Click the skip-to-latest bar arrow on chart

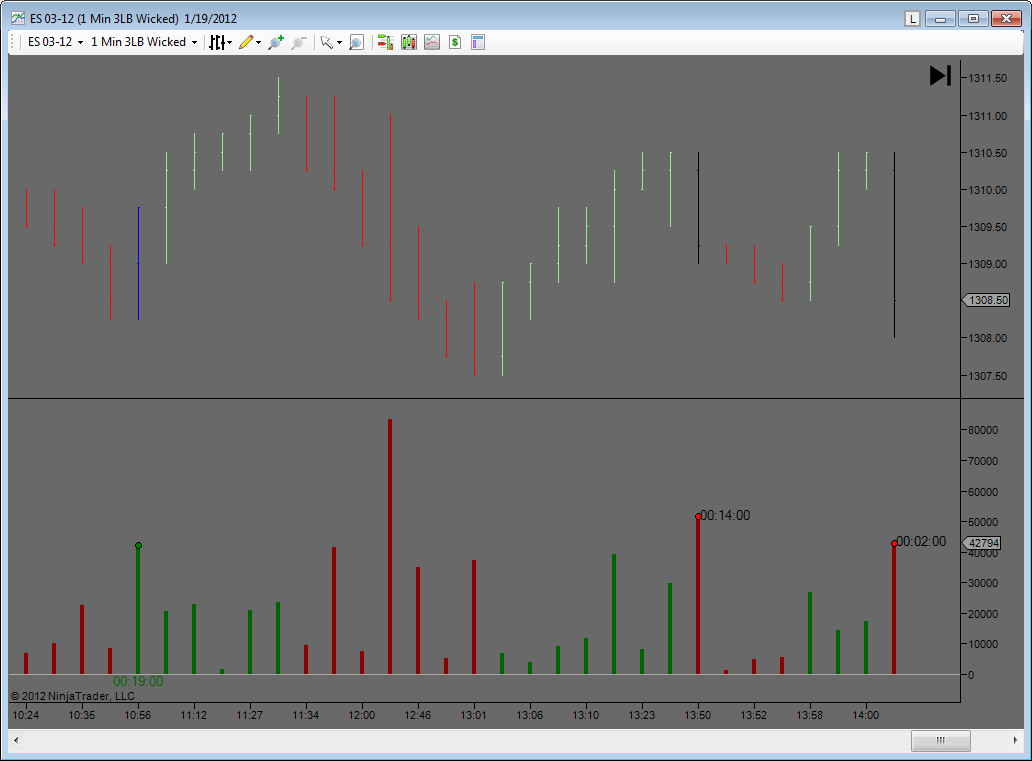click(941, 76)
